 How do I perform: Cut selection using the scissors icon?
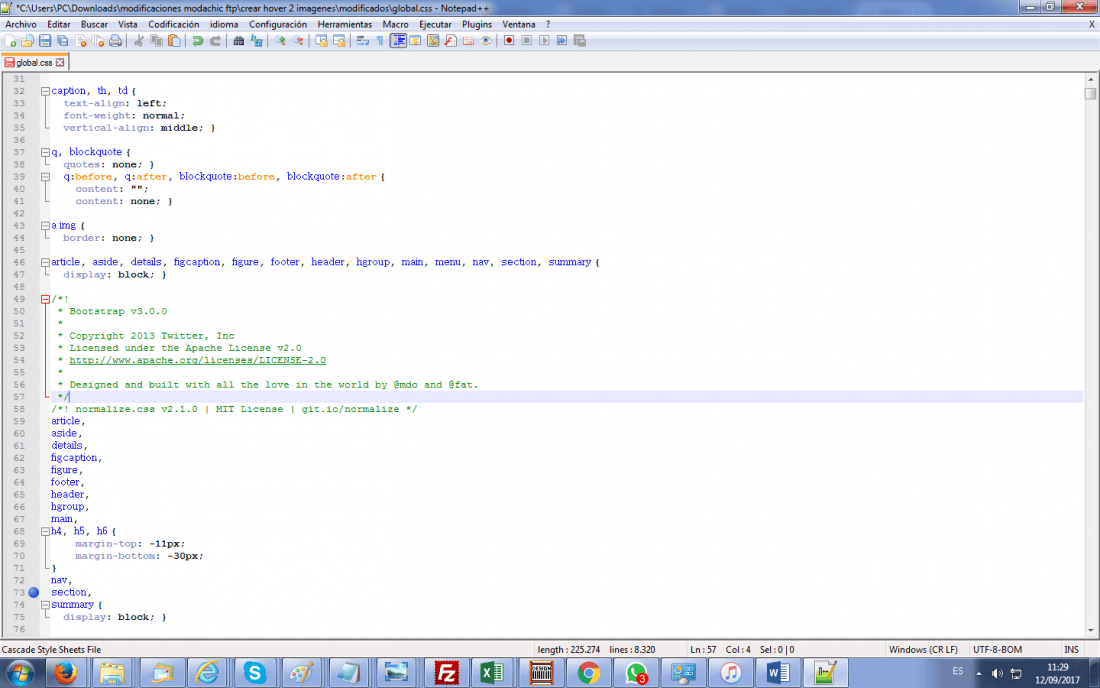[x=139, y=41]
